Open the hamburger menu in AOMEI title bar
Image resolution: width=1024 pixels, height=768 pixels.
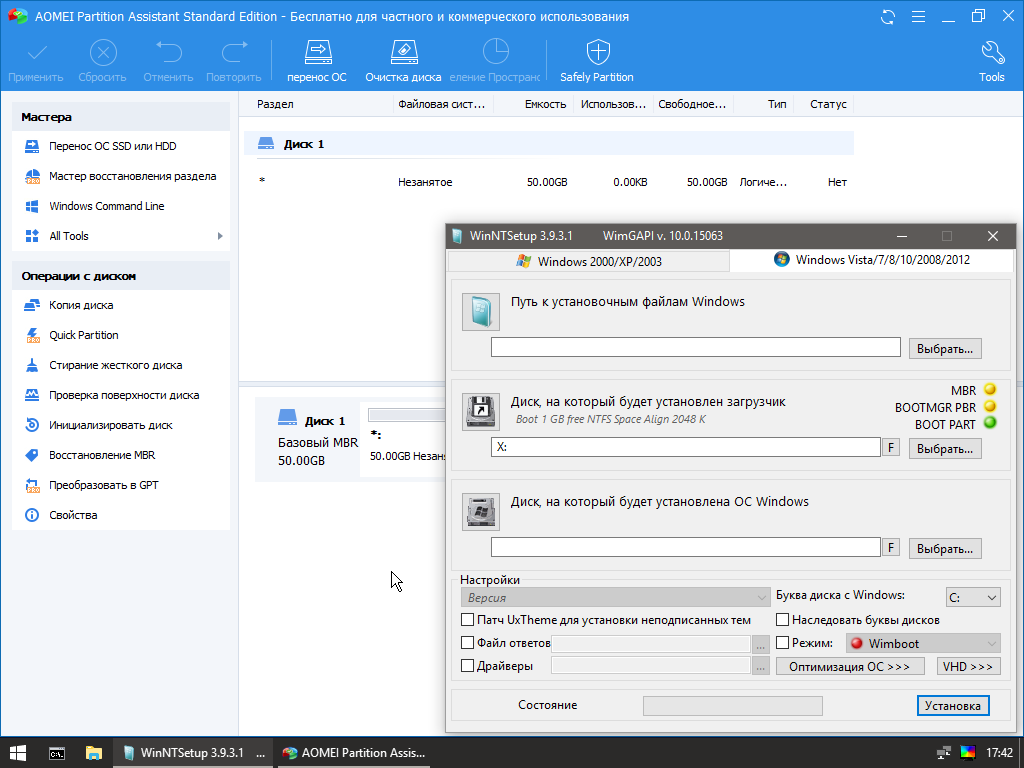click(918, 17)
